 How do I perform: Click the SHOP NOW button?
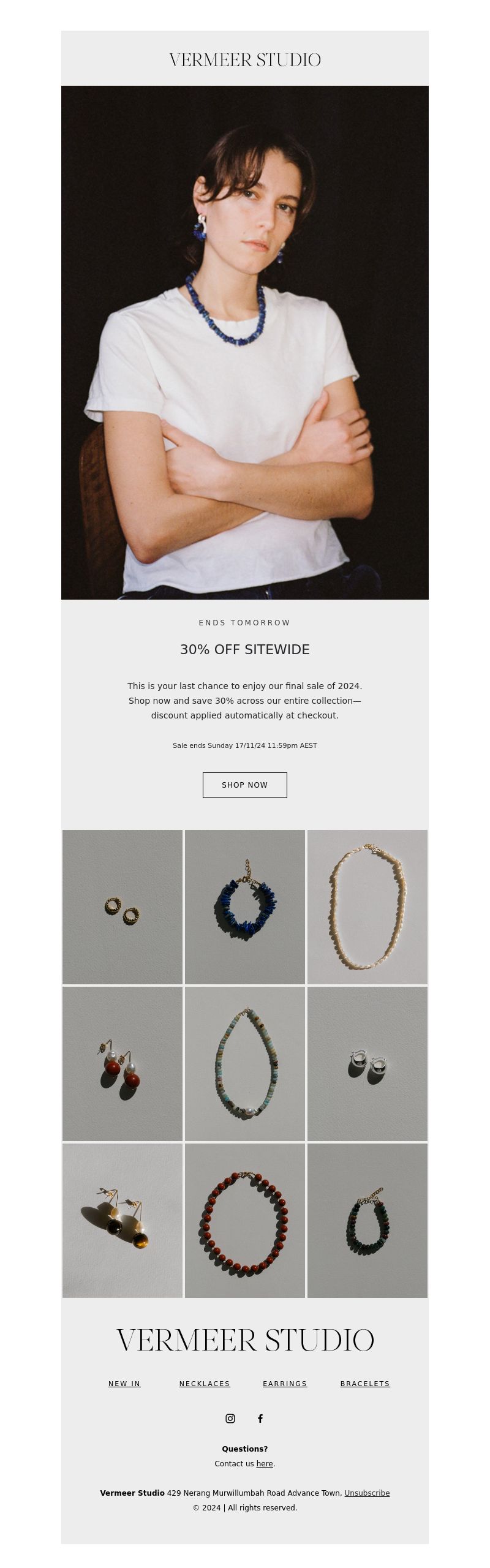(x=245, y=785)
